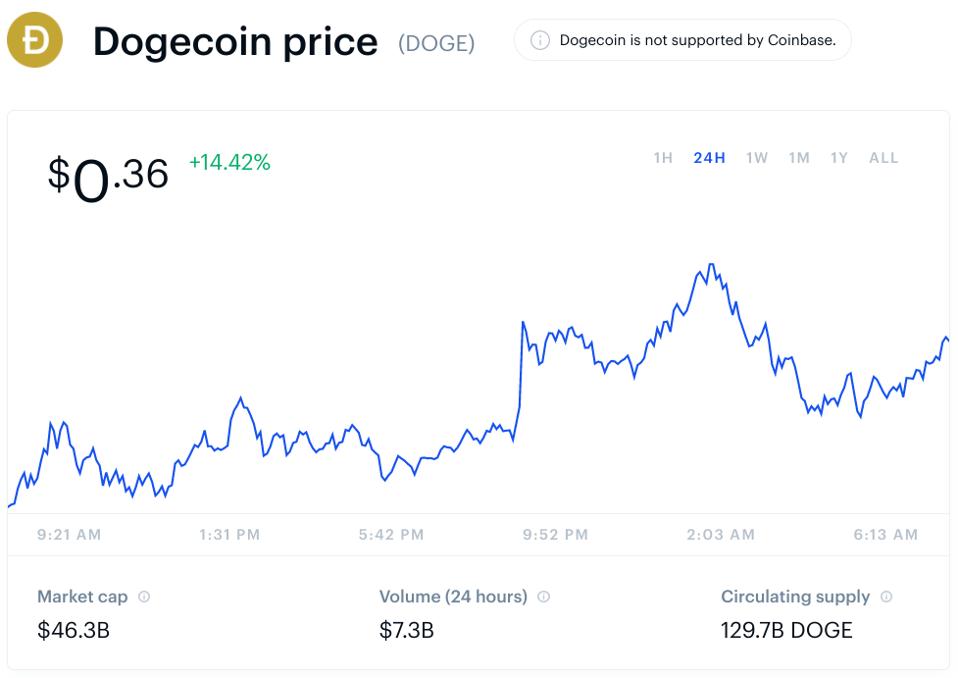Select the 24H time range tab
Screen dimensions: 958x678
point(709,158)
